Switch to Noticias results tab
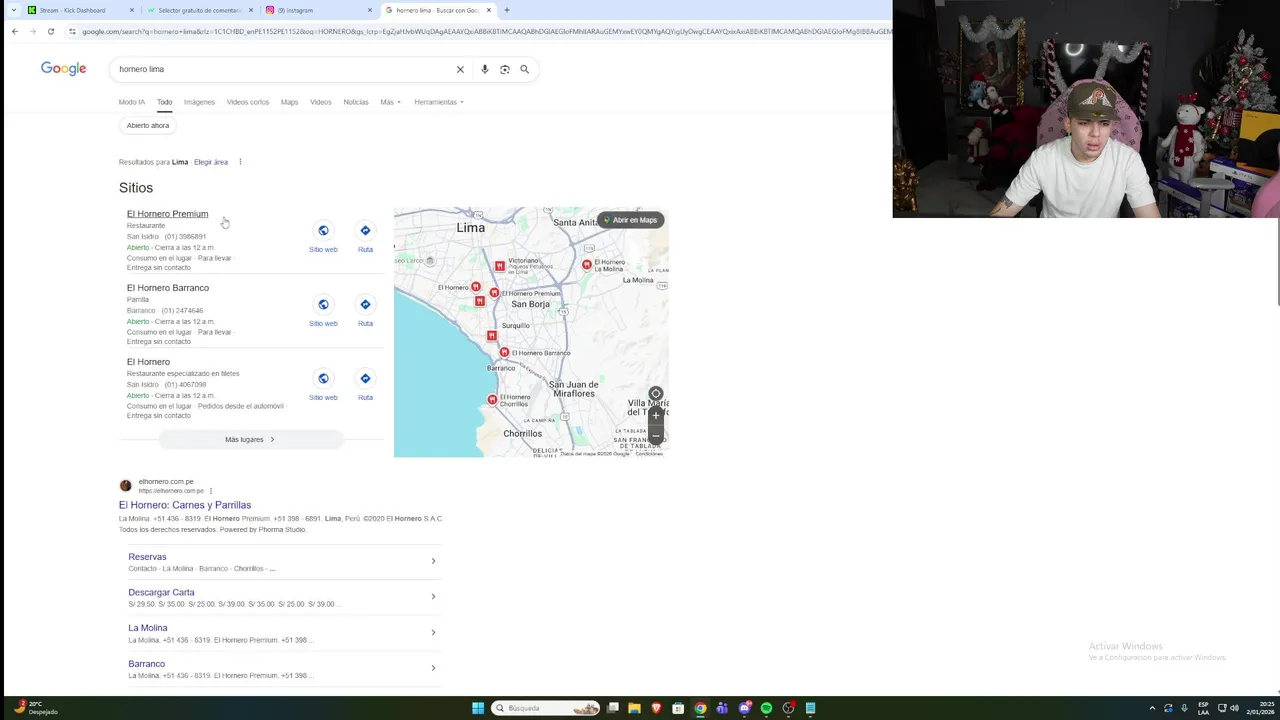This screenshot has height=720, width=1280. coord(356,102)
